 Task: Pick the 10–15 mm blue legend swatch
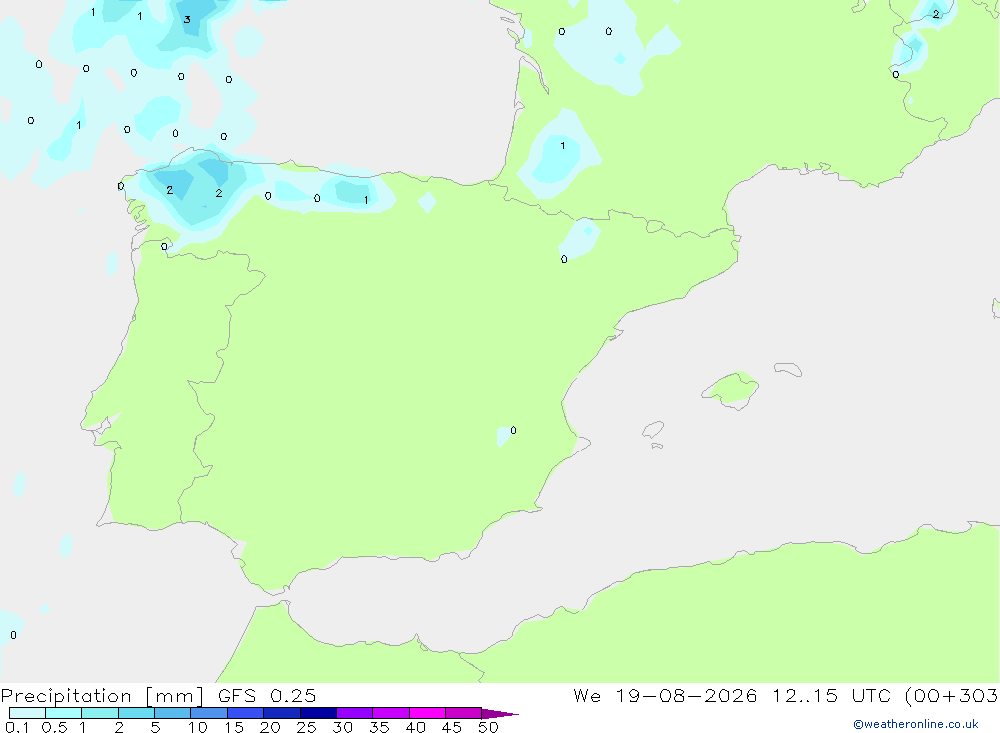(x=209, y=713)
